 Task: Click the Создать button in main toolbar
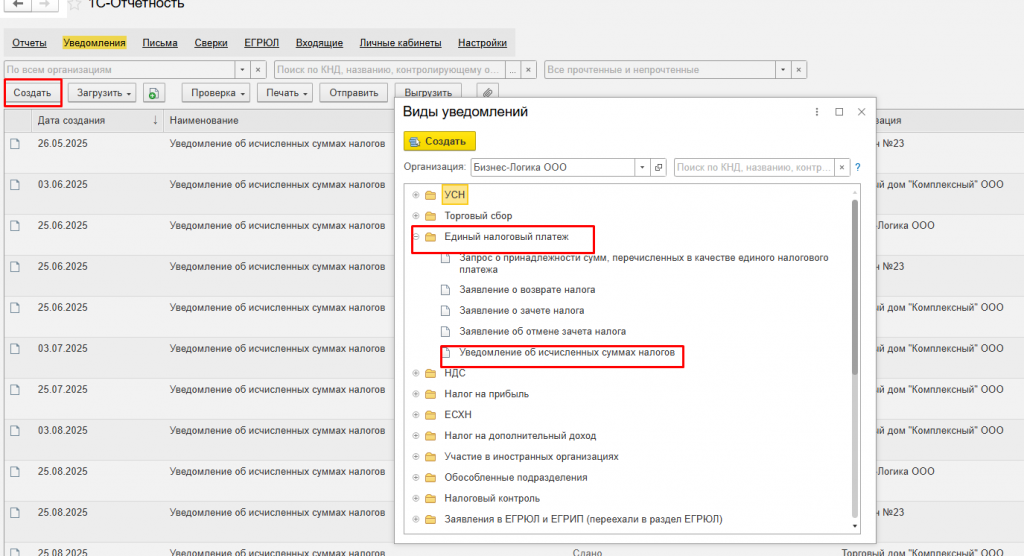32,93
